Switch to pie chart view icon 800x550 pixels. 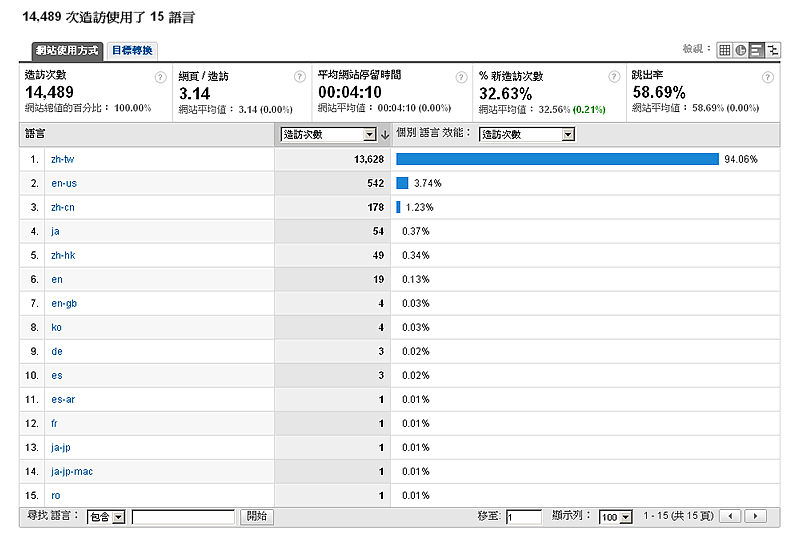741,50
